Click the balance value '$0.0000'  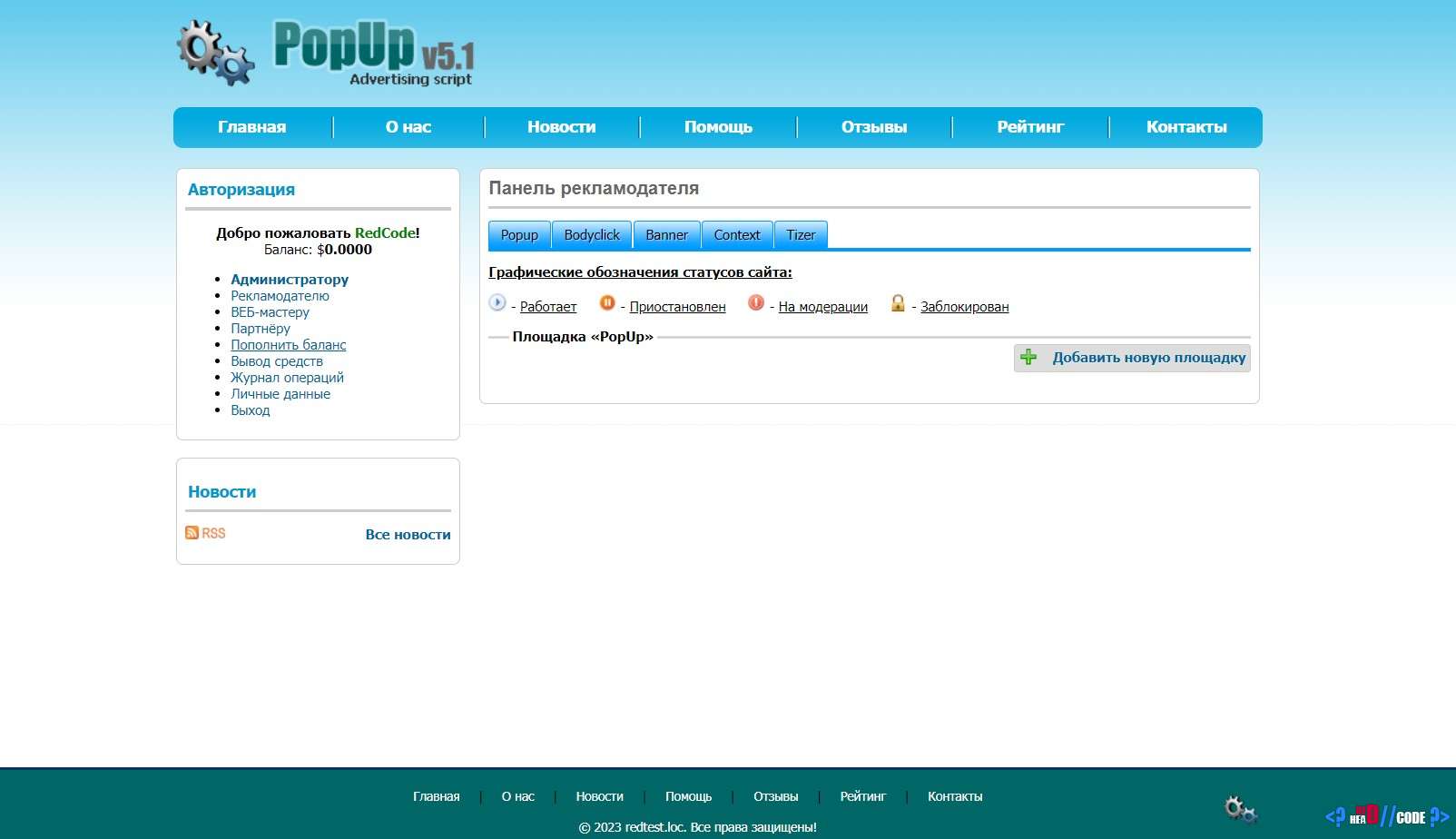(344, 250)
